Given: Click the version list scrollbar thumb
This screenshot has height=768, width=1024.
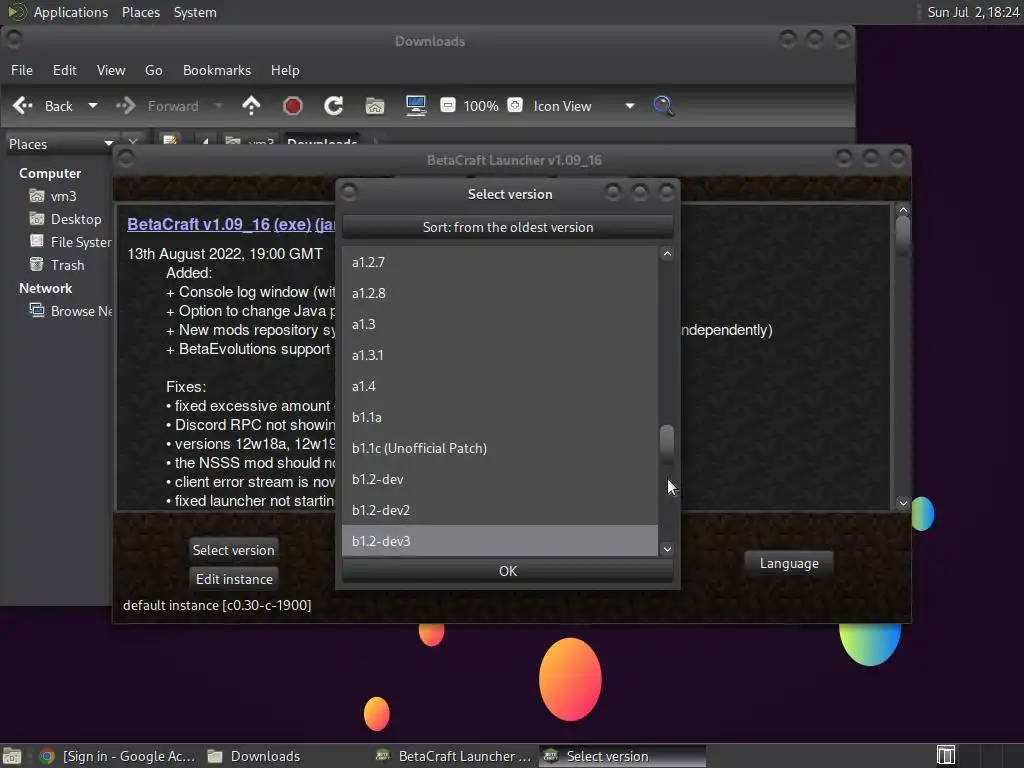Looking at the screenshot, I should click(667, 444).
